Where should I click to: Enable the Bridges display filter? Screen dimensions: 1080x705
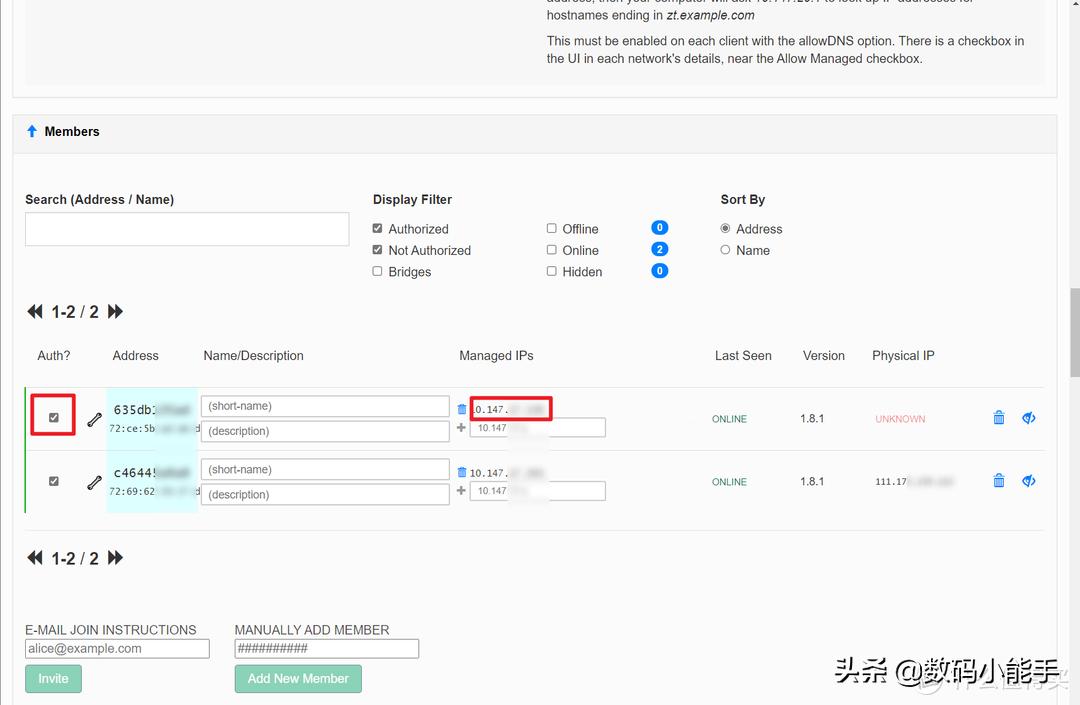point(377,271)
